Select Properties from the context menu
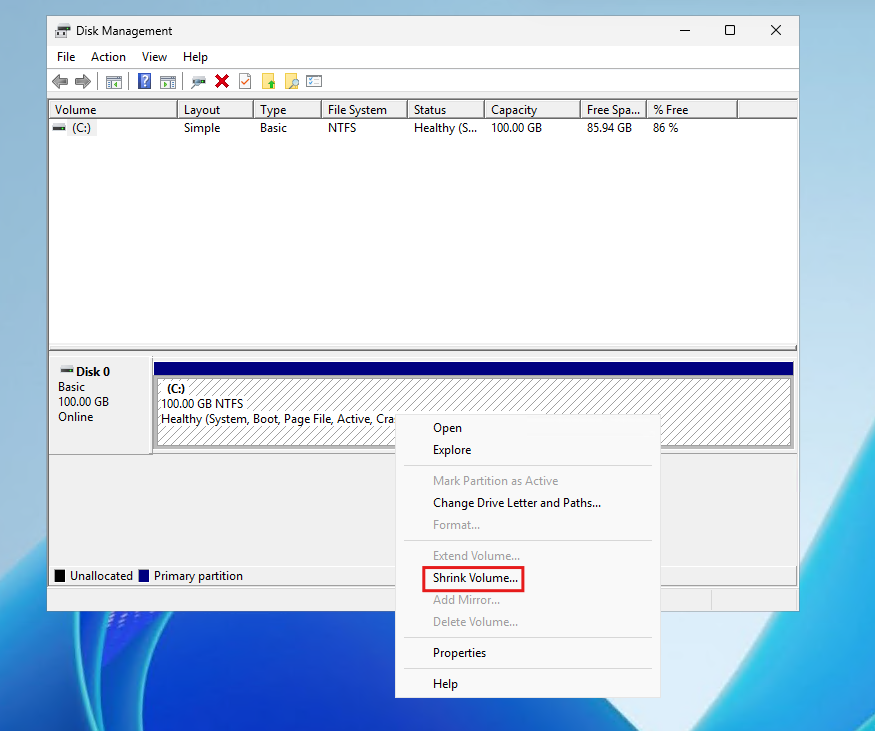The width and height of the screenshot is (875, 731). pyautogui.click(x=459, y=653)
